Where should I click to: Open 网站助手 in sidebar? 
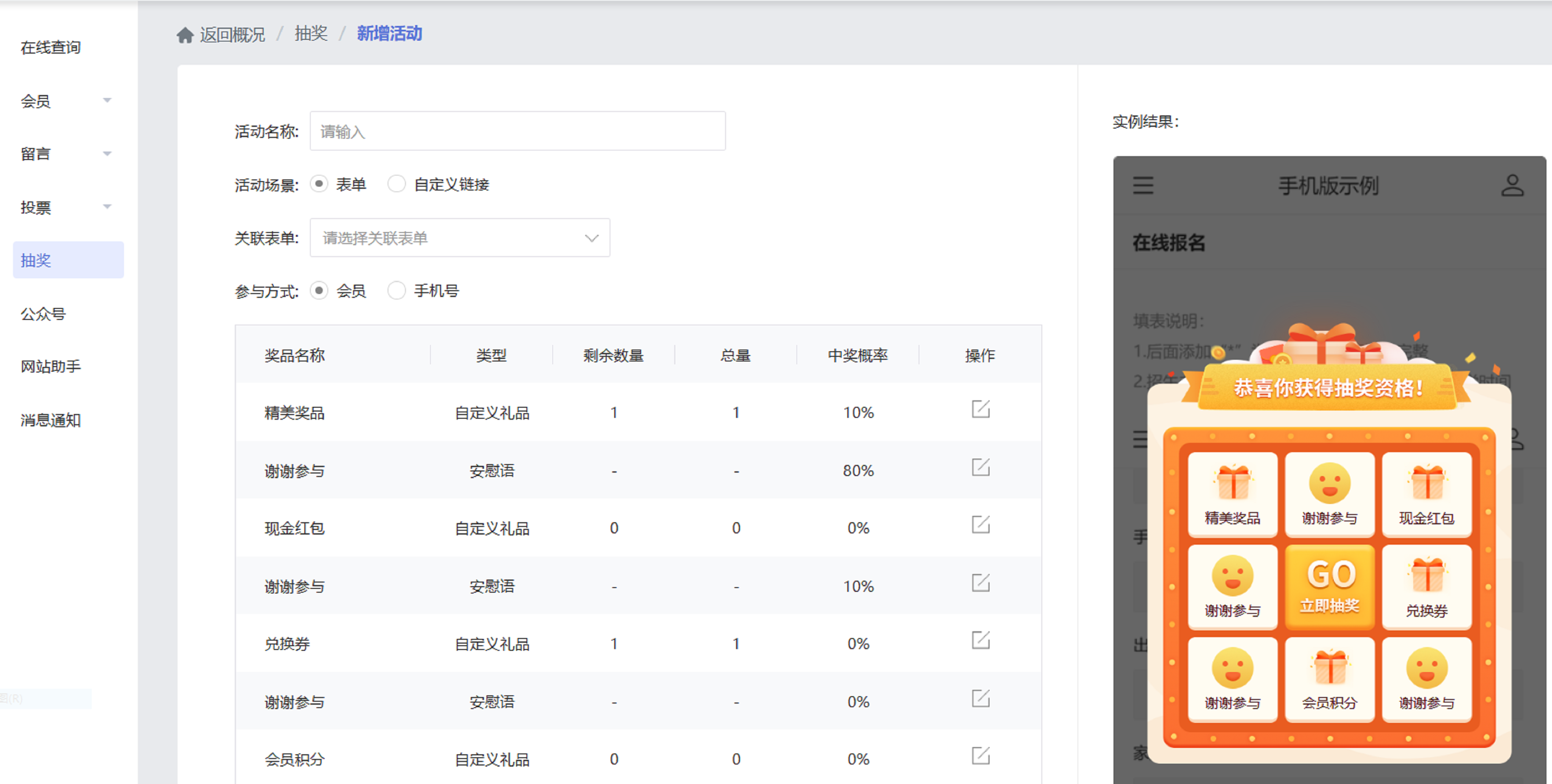(x=51, y=367)
